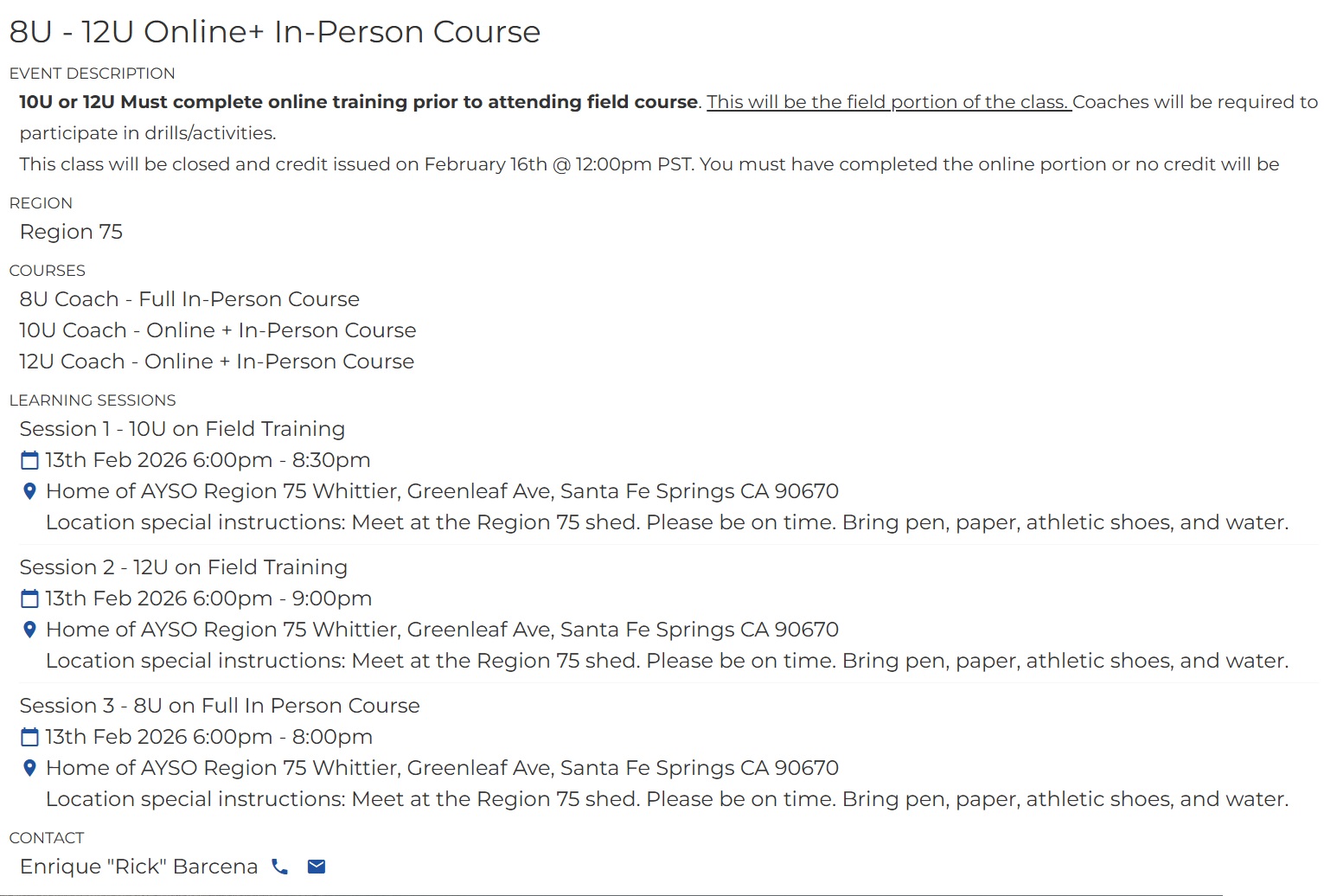Click the location pin for Session 3
1324x896 pixels.
[29, 768]
